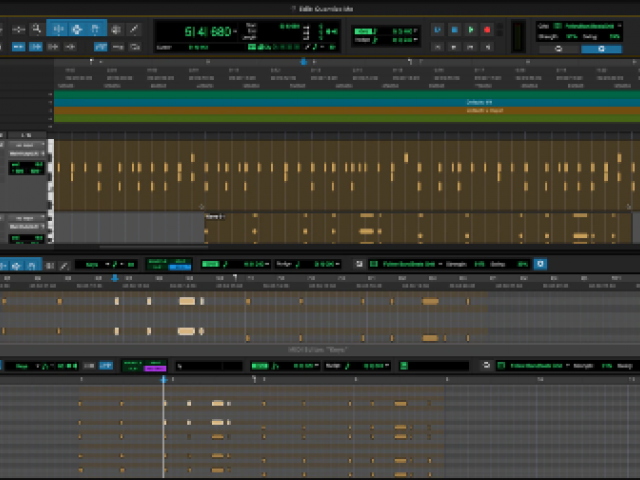640x480 pixels.
Task: Select the Scrubber tool in top toolbar
Action: pyautogui.click(x=116, y=29)
